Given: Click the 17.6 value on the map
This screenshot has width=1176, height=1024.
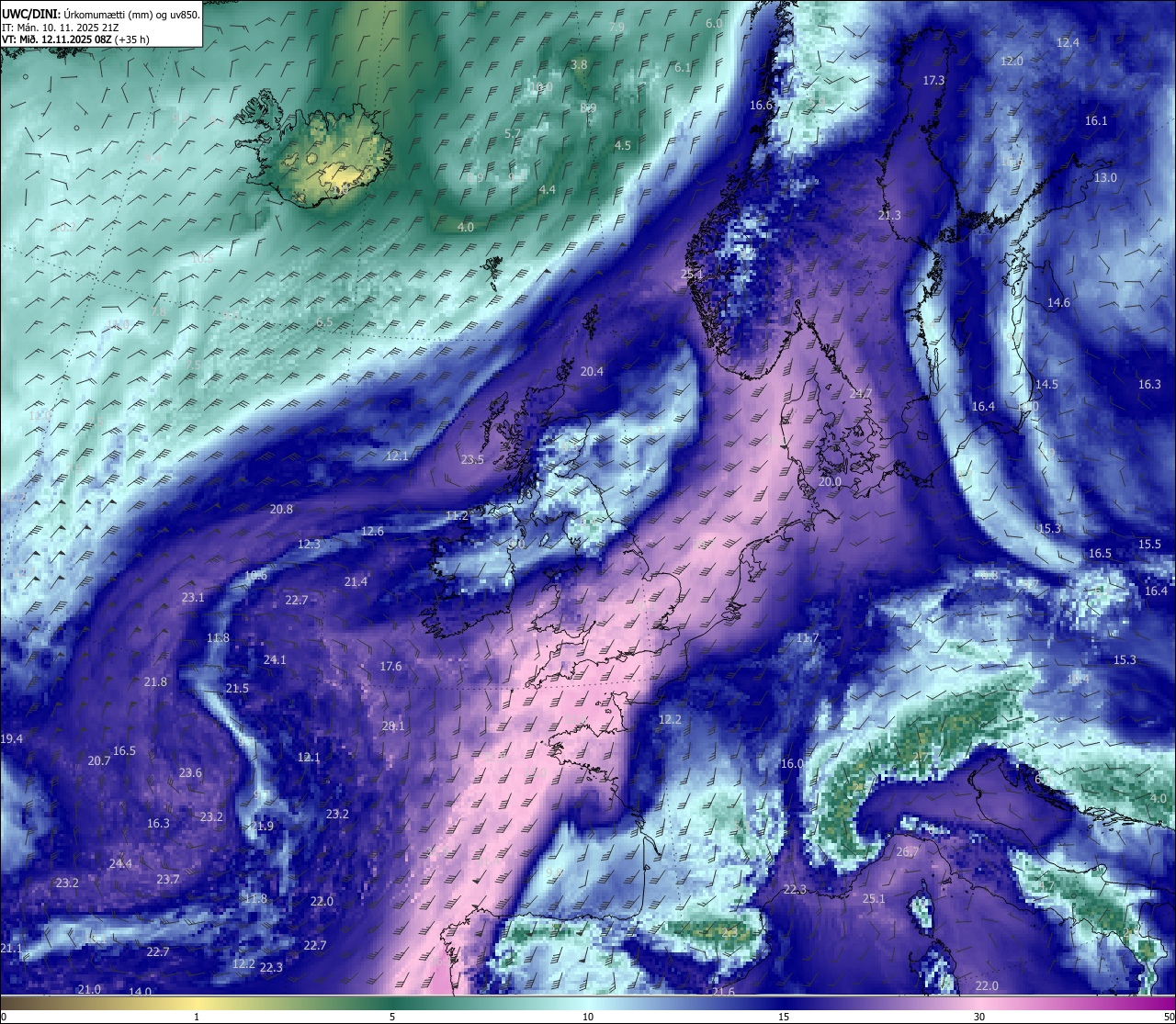Looking at the screenshot, I should pos(390,666).
